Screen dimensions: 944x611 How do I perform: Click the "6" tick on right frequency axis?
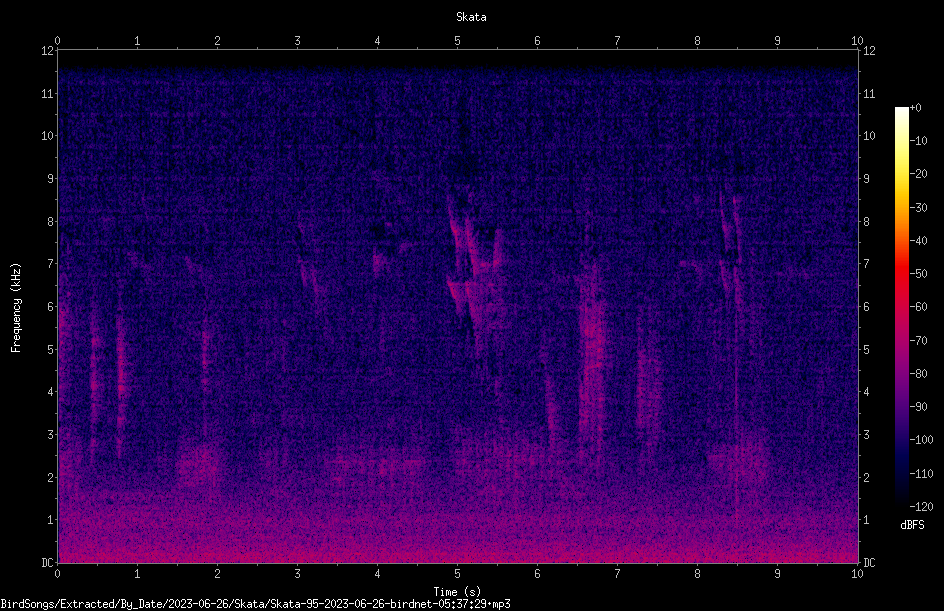click(867, 307)
